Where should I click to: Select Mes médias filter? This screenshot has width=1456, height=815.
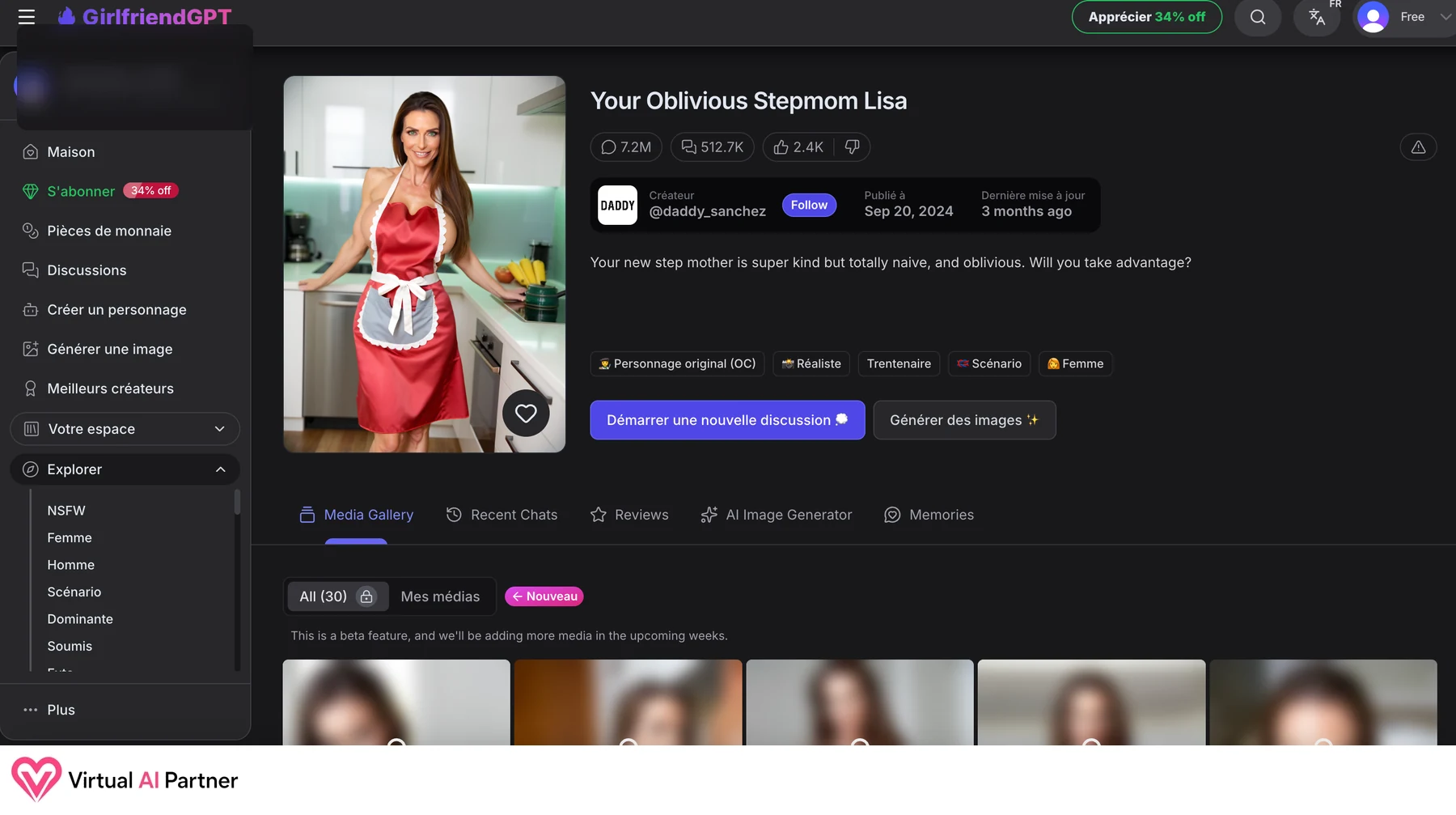(440, 597)
